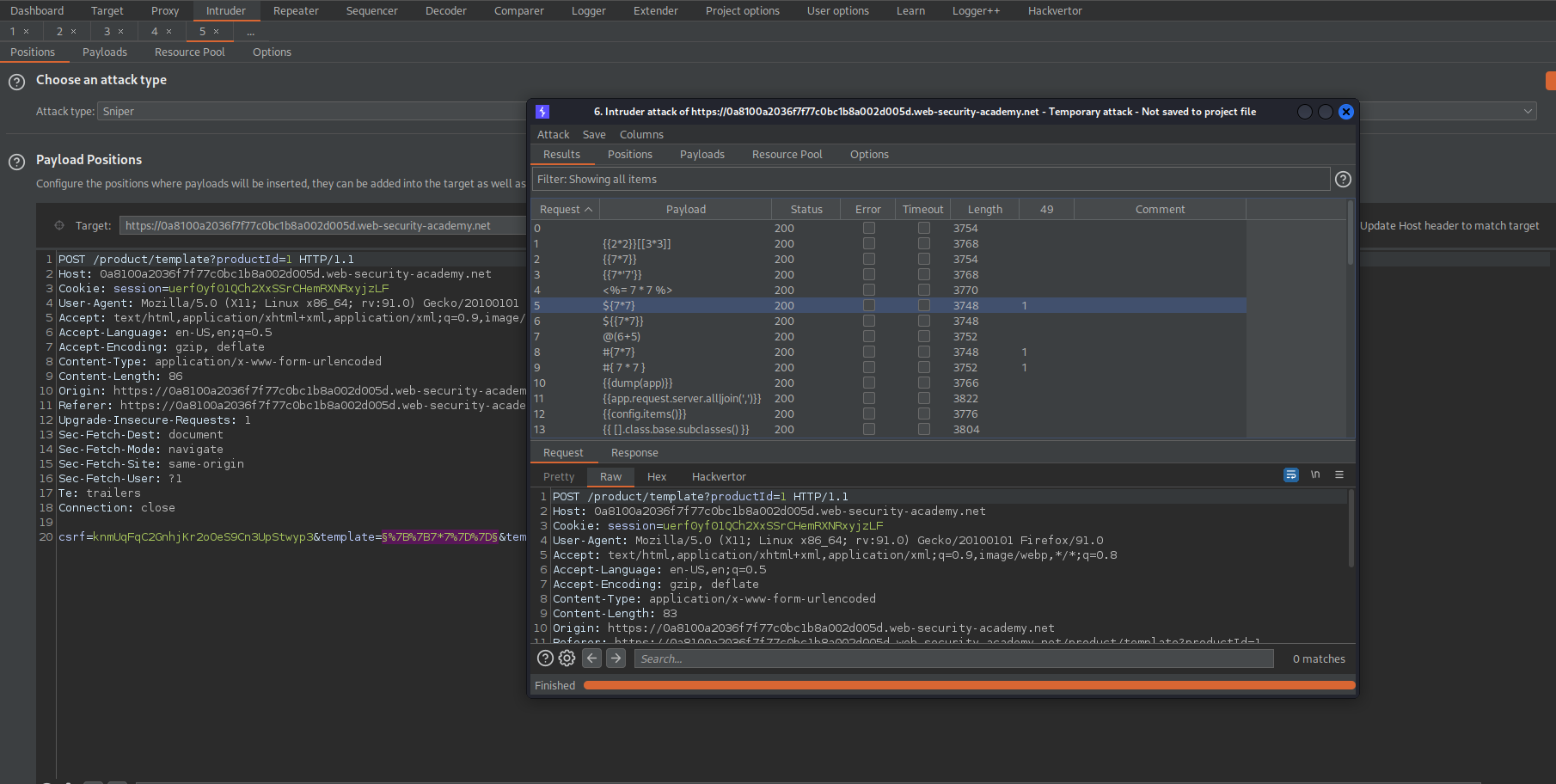This screenshot has width=1556, height=784.
Task: Open the Attack type Sniper dropdown
Action: click(817, 111)
